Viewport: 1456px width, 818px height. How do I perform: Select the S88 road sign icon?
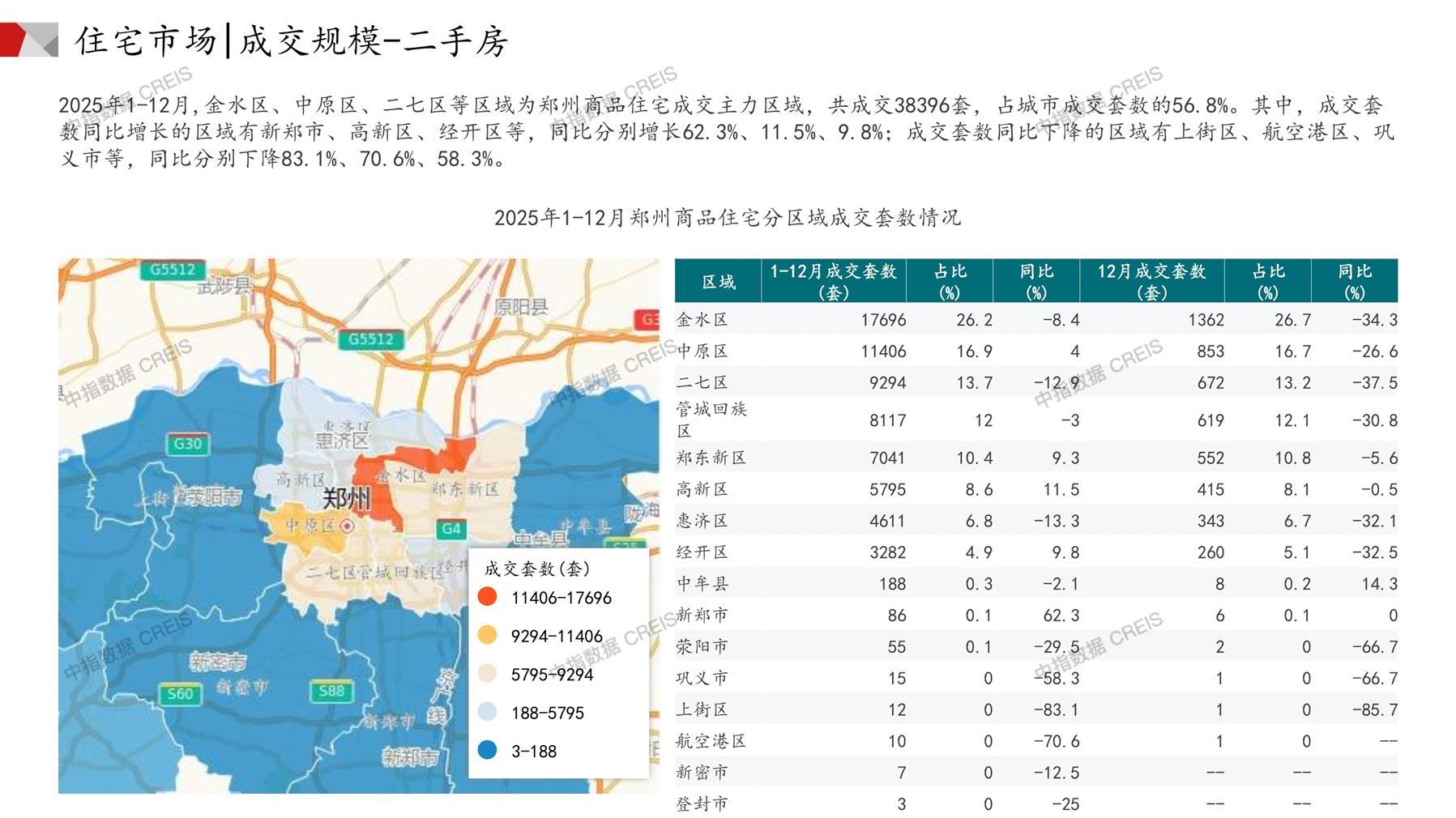[331, 691]
